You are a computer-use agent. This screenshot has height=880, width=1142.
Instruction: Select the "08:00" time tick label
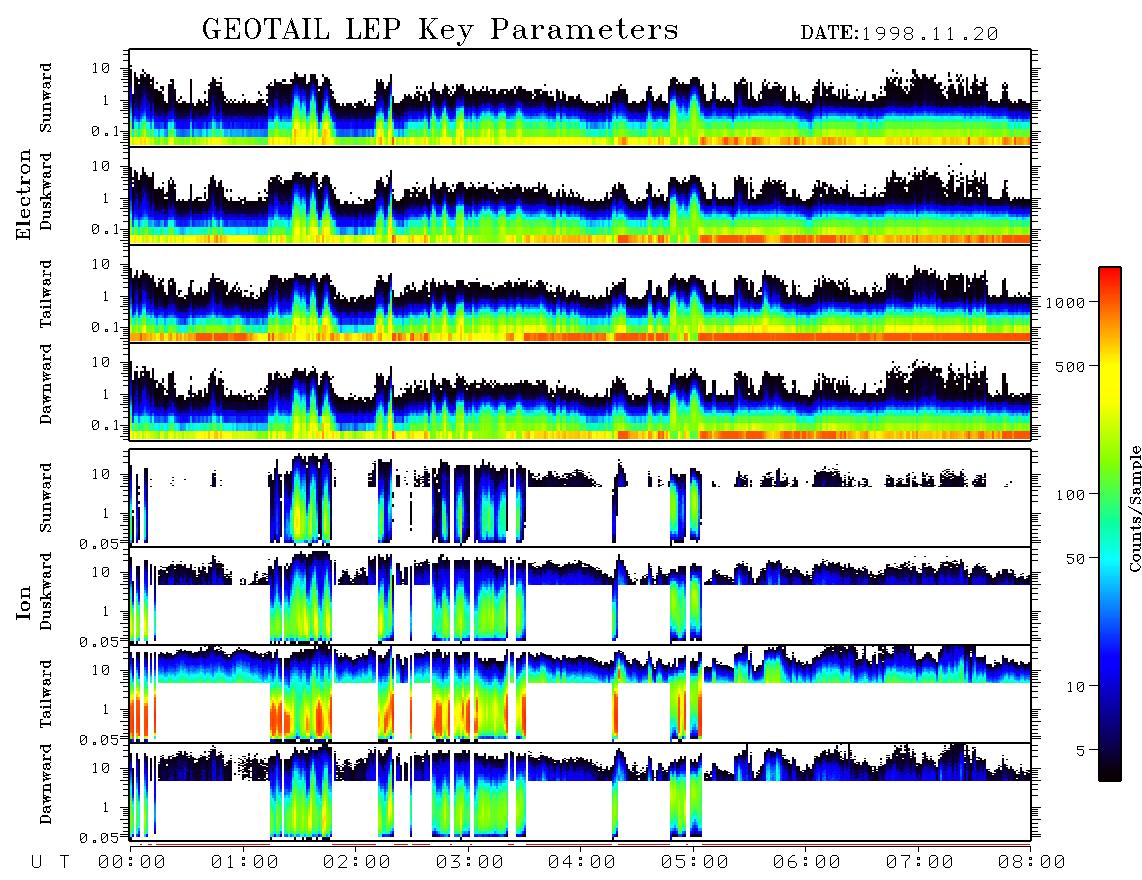click(x=1032, y=862)
